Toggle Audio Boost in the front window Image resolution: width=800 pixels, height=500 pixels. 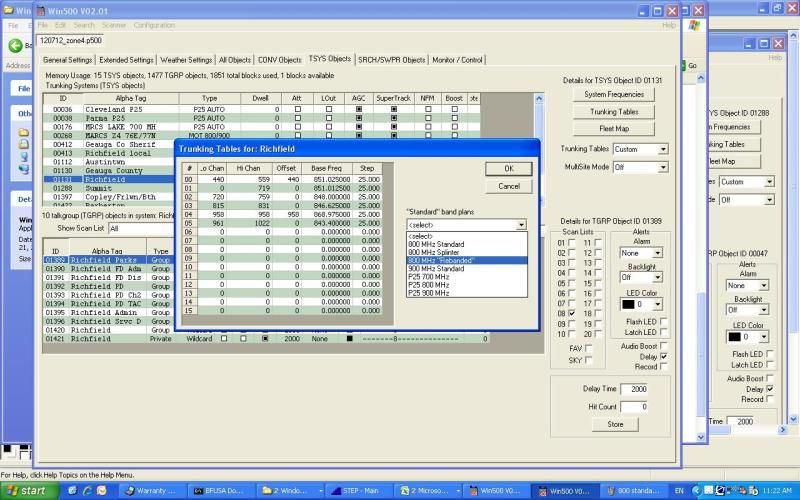pos(663,346)
